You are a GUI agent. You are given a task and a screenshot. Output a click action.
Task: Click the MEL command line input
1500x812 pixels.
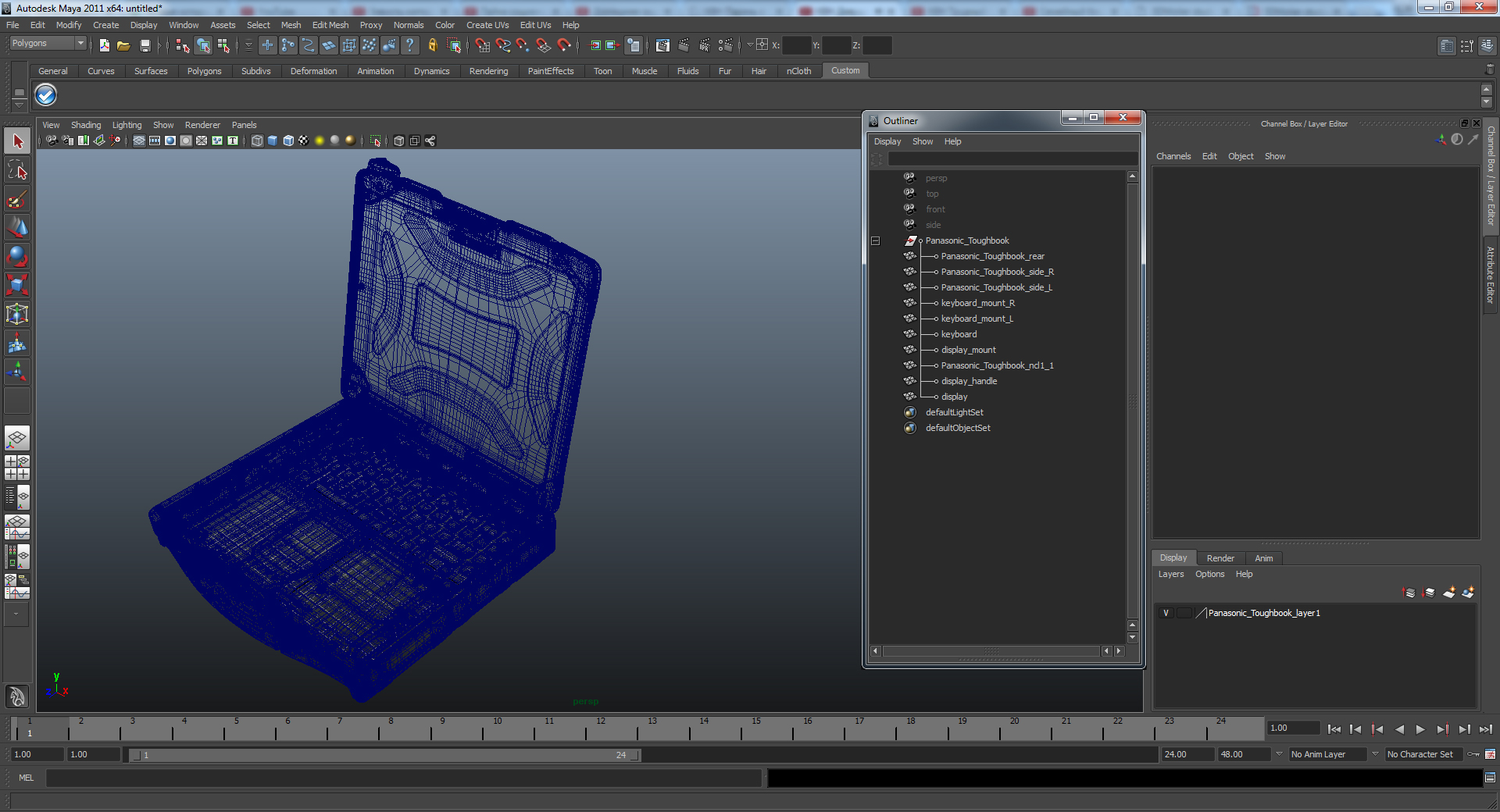404,778
